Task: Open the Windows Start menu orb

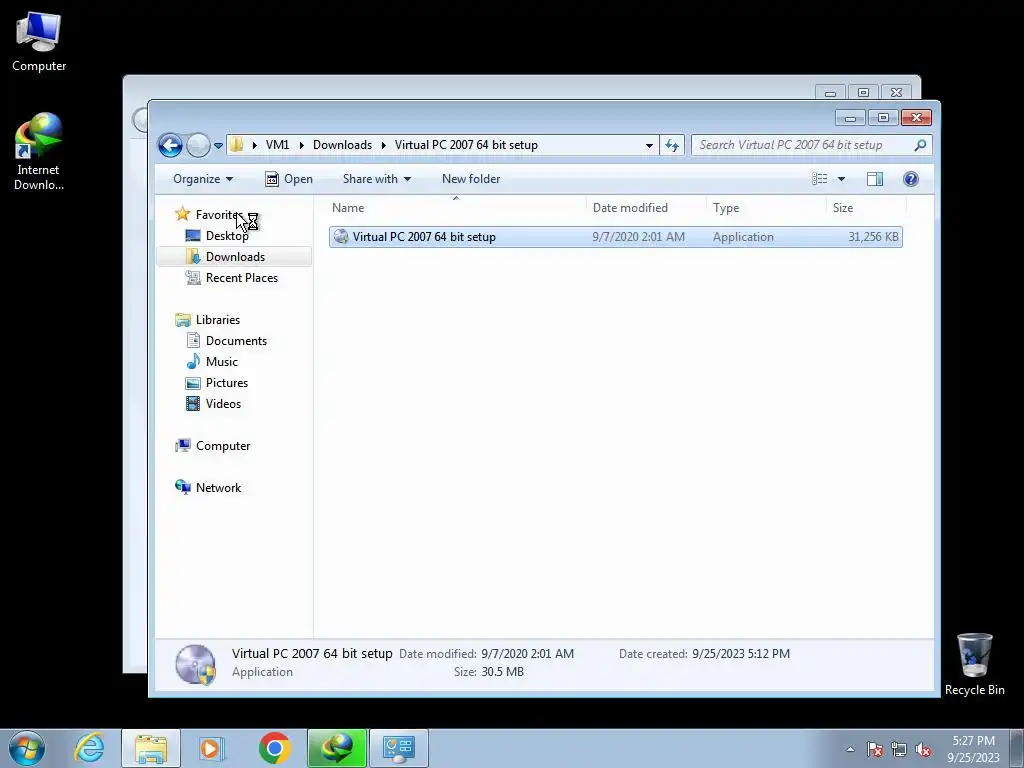Action: (x=27, y=748)
